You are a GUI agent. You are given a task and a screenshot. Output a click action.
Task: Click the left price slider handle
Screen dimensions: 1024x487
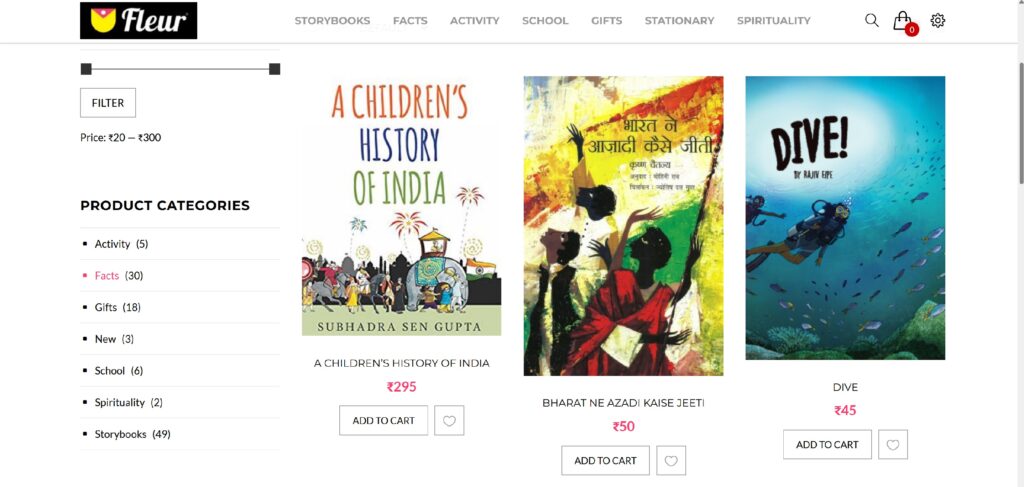[86, 69]
